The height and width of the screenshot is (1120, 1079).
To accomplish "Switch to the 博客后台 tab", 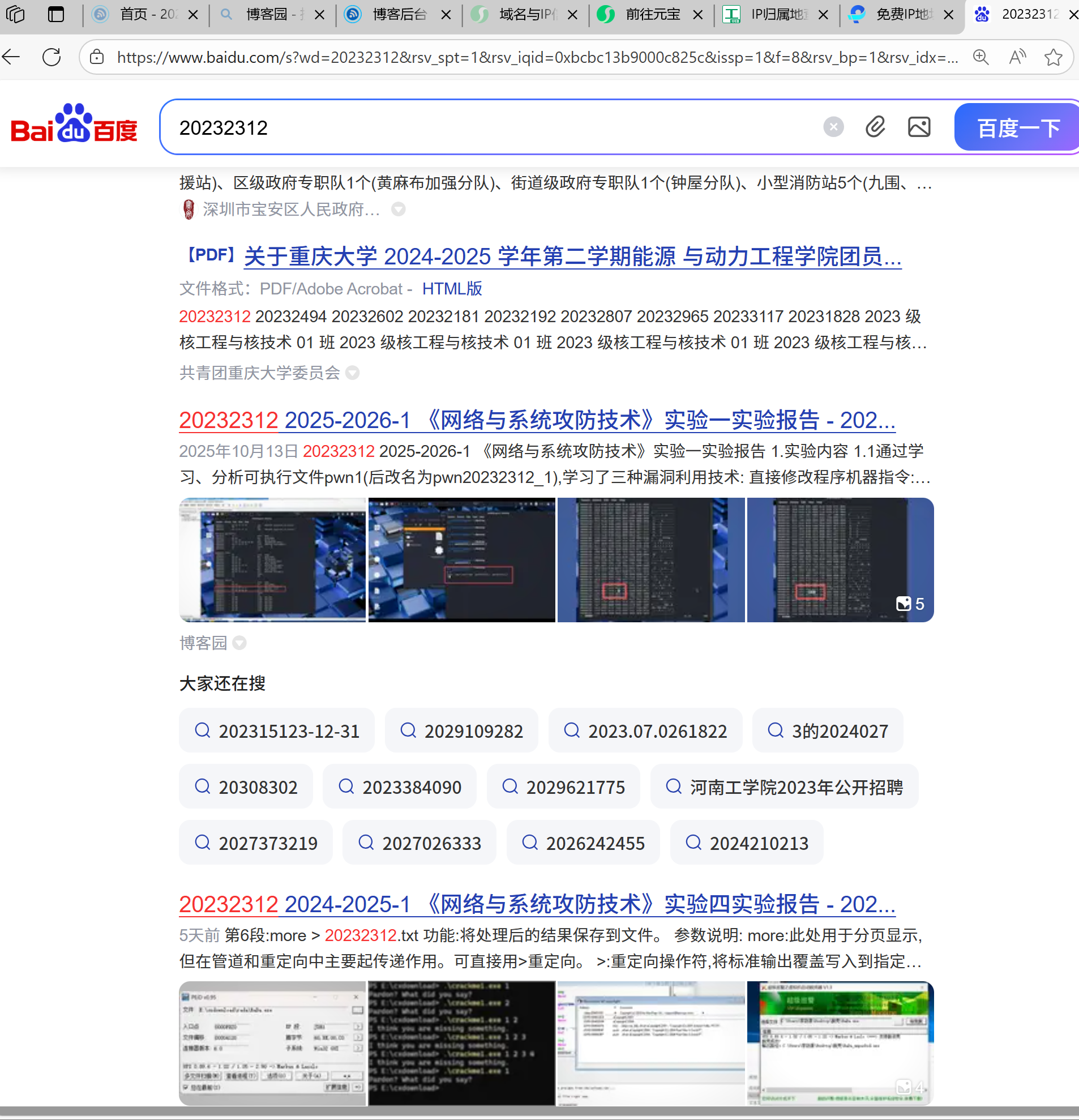I will point(399,15).
